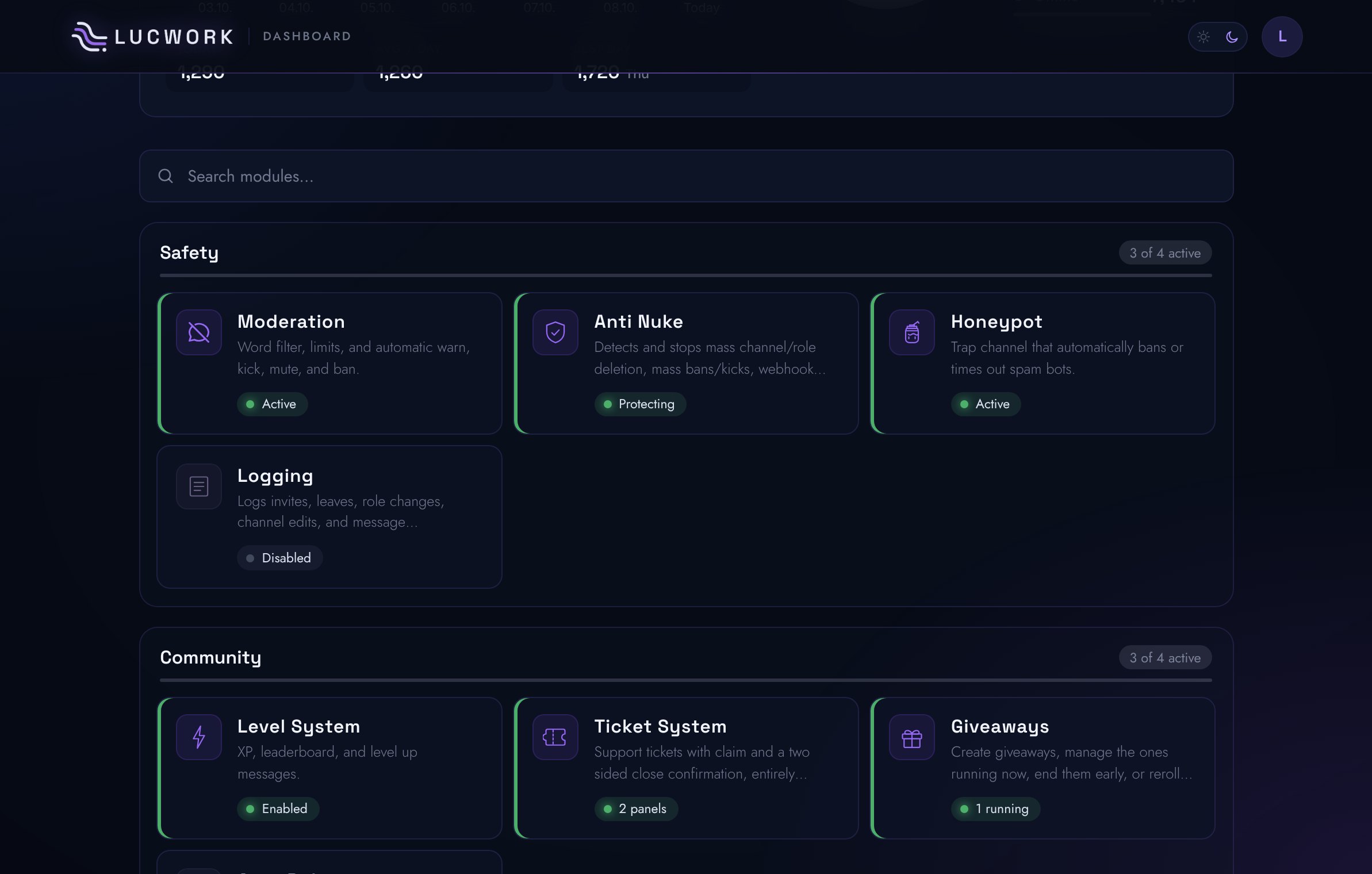Click the Community 3 of 4 active badge
This screenshot has height=874, width=1372.
pos(1165,658)
